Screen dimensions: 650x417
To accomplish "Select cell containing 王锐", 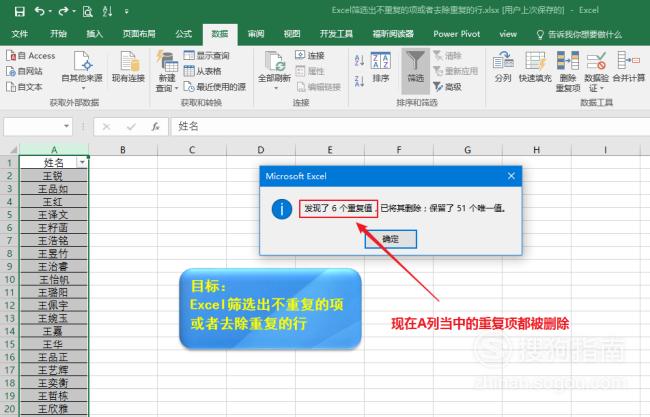I will click(54, 176).
